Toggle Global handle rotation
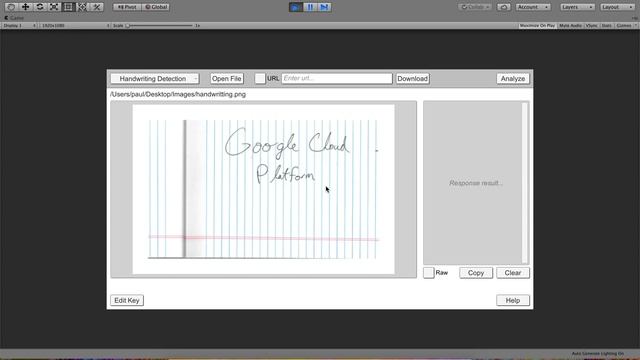The width and height of the screenshot is (640, 360). [x=156, y=7]
